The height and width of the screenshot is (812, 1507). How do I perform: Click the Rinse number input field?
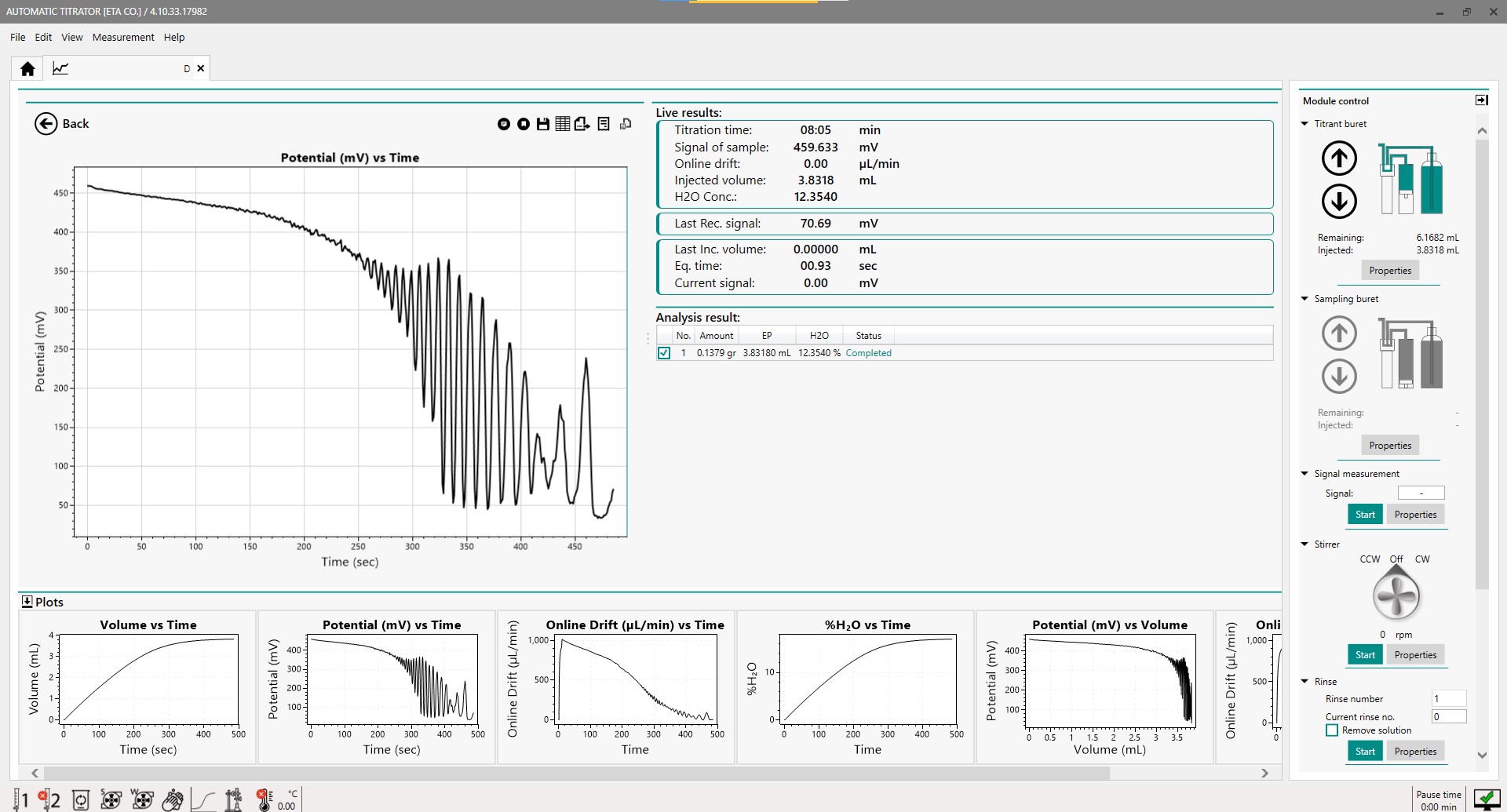point(1448,699)
